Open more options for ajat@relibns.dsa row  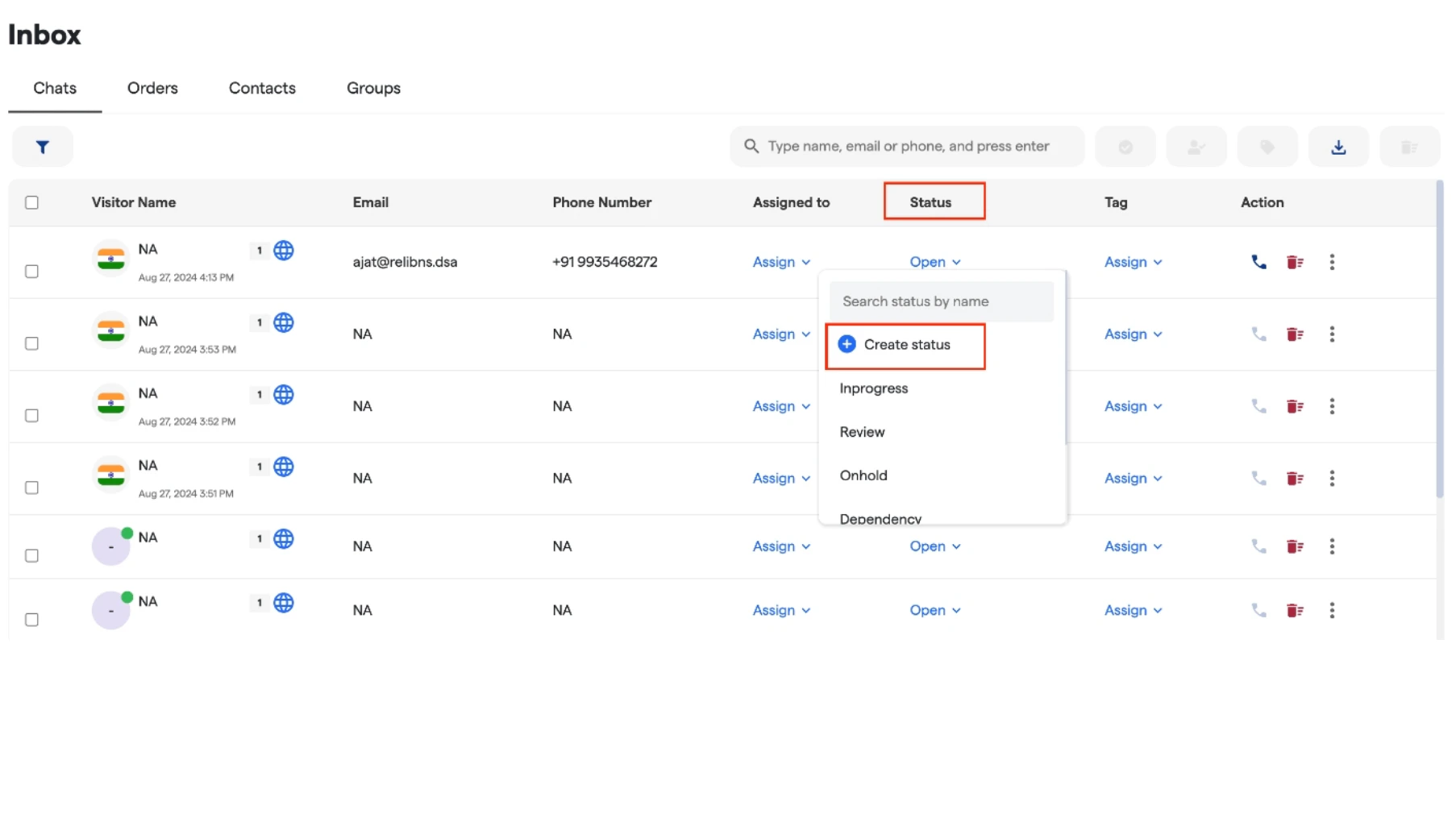(x=1331, y=262)
